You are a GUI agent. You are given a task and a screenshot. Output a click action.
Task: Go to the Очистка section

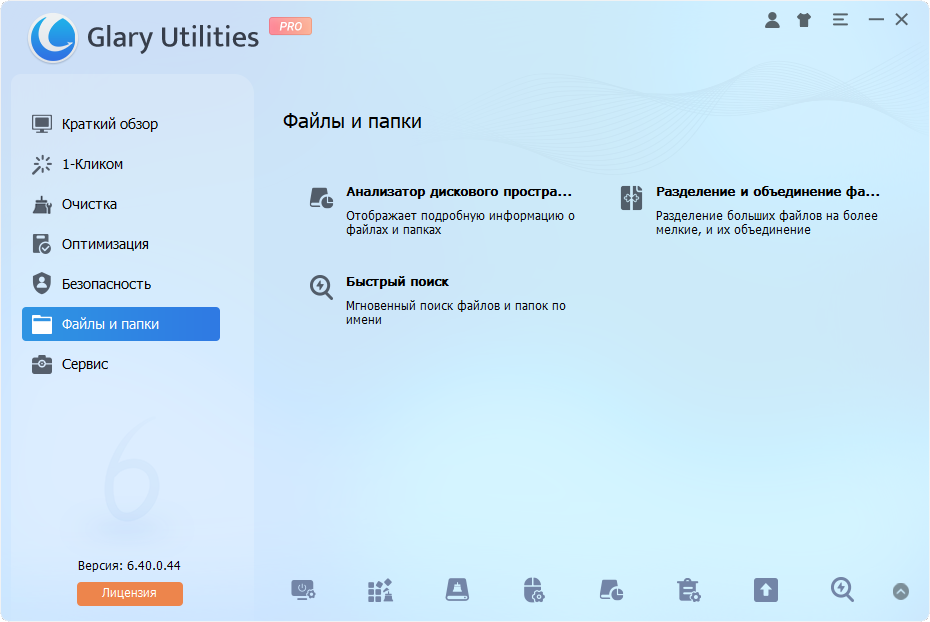pyautogui.click(x=89, y=204)
